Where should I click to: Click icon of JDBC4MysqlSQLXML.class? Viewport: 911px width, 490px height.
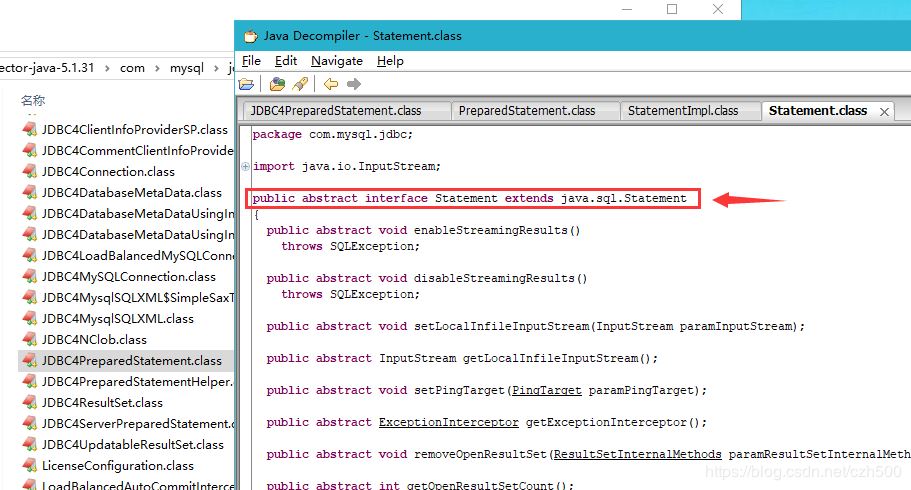(x=30, y=319)
